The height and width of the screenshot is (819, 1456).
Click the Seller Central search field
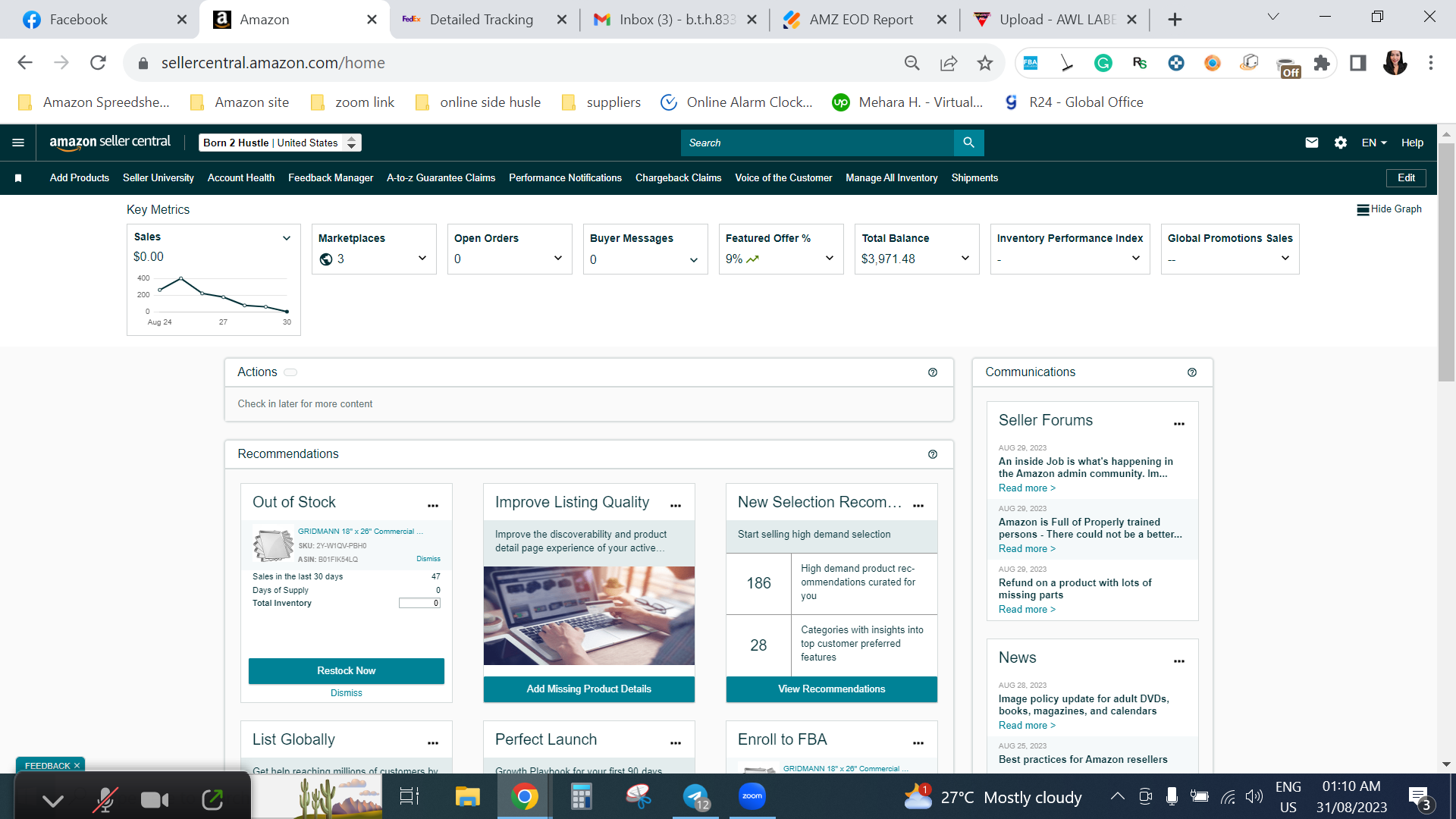pos(817,143)
